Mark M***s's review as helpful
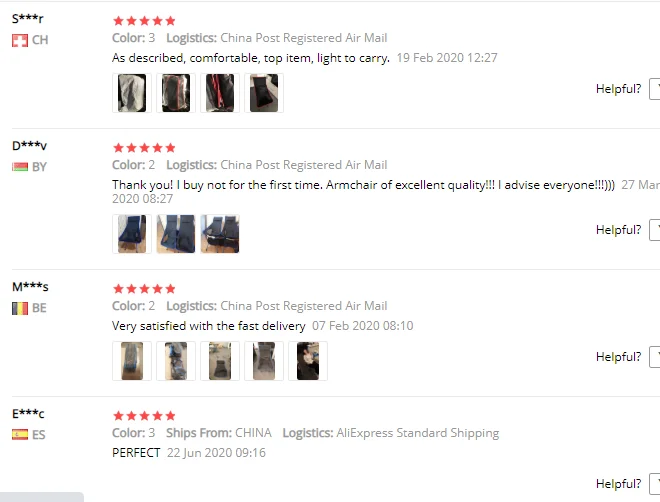Screen dimensions: 660x502 point(655,357)
